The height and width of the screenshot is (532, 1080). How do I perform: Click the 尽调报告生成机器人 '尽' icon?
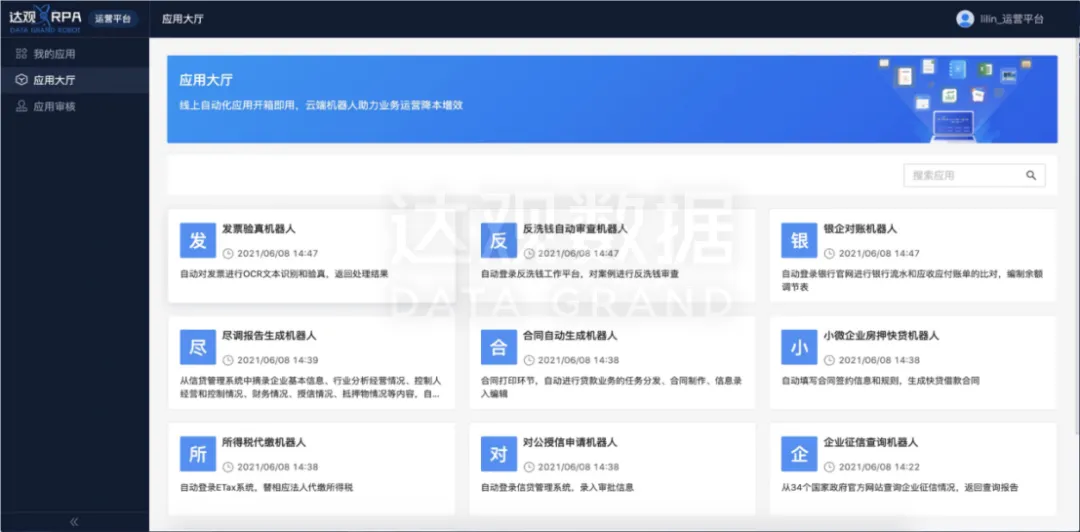click(198, 347)
